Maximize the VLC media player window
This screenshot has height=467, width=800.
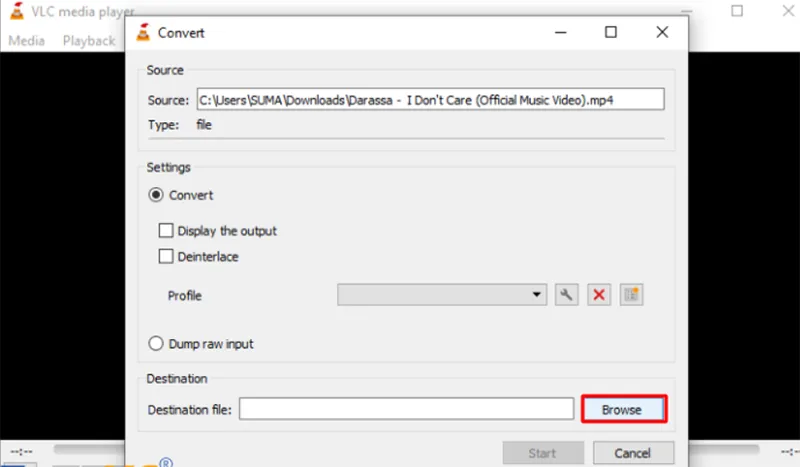(x=737, y=11)
